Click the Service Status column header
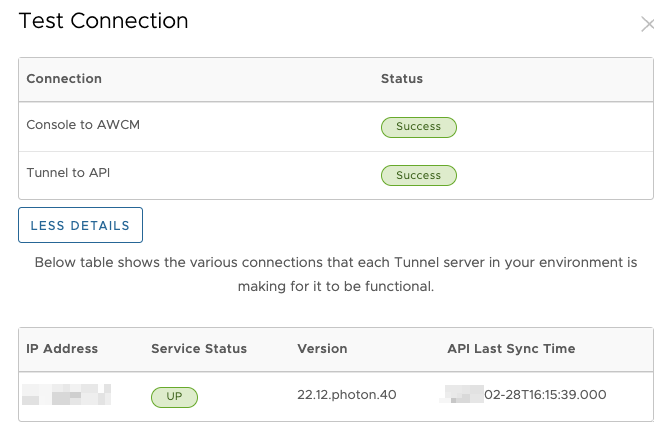654x422 pixels. 198,349
